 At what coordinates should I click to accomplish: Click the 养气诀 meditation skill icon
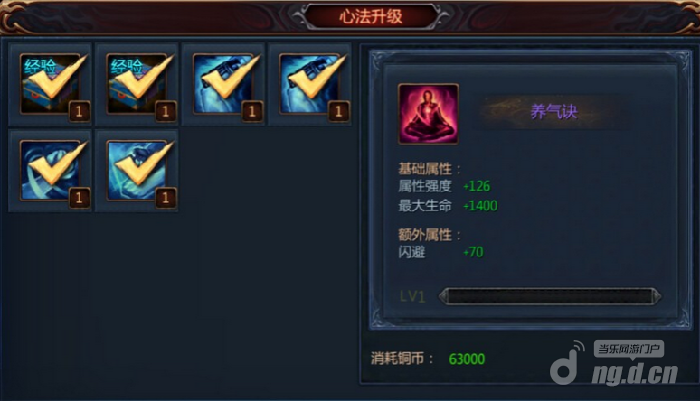click(428, 114)
